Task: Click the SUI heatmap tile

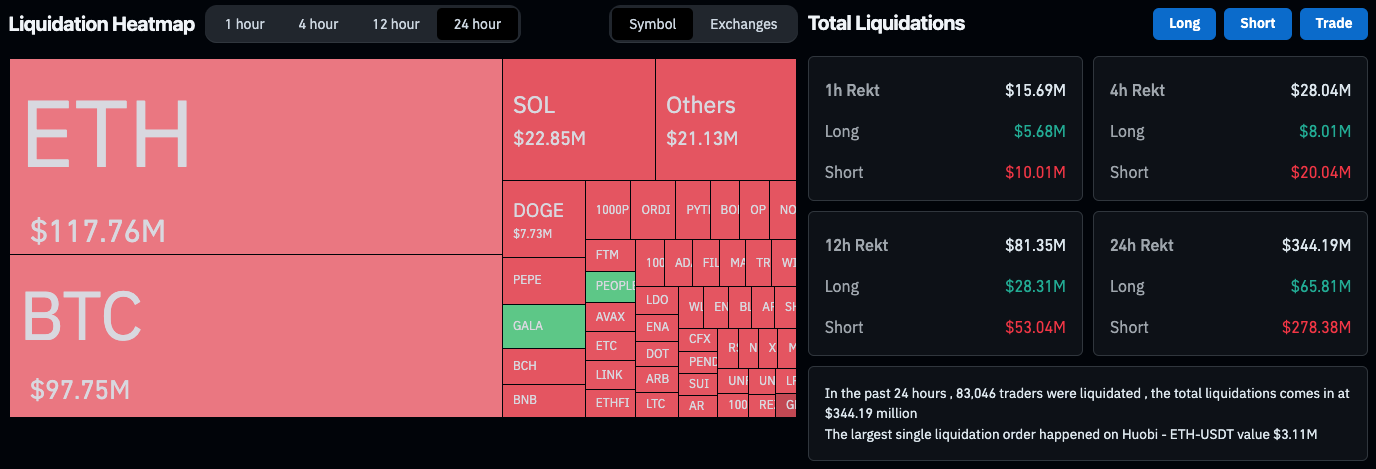Action: pyautogui.click(x=699, y=384)
